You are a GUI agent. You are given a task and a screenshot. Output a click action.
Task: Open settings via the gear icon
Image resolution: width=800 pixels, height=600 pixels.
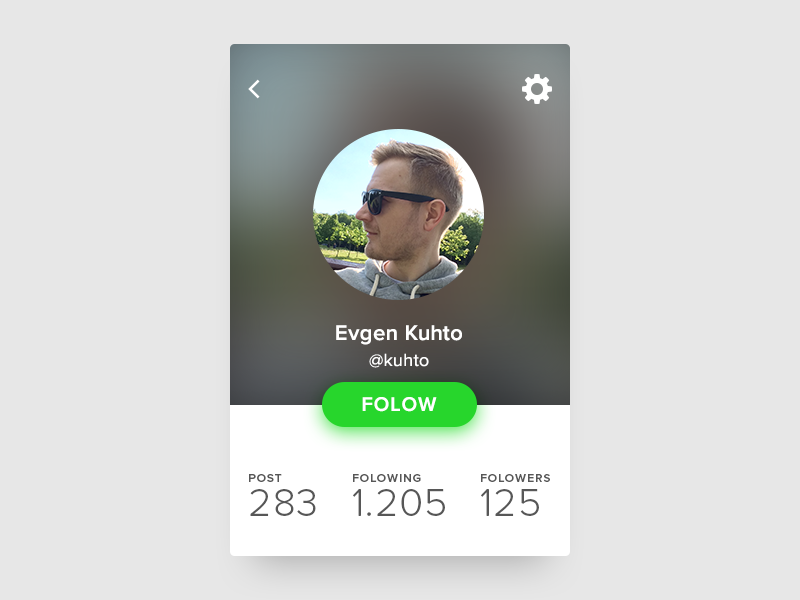point(537,89)
